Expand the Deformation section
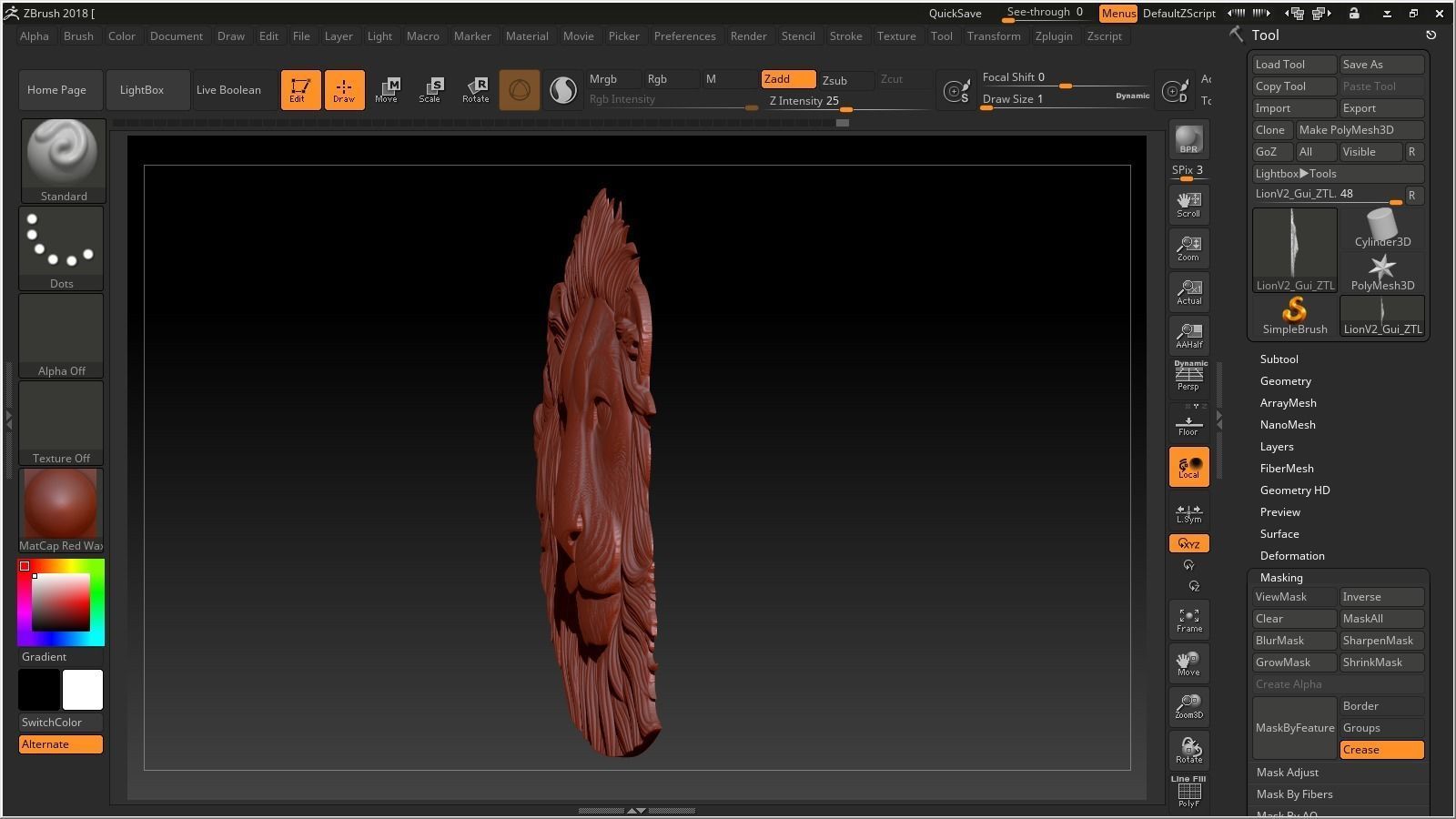The image size is (1456, 819). (x=1291, y=556)
